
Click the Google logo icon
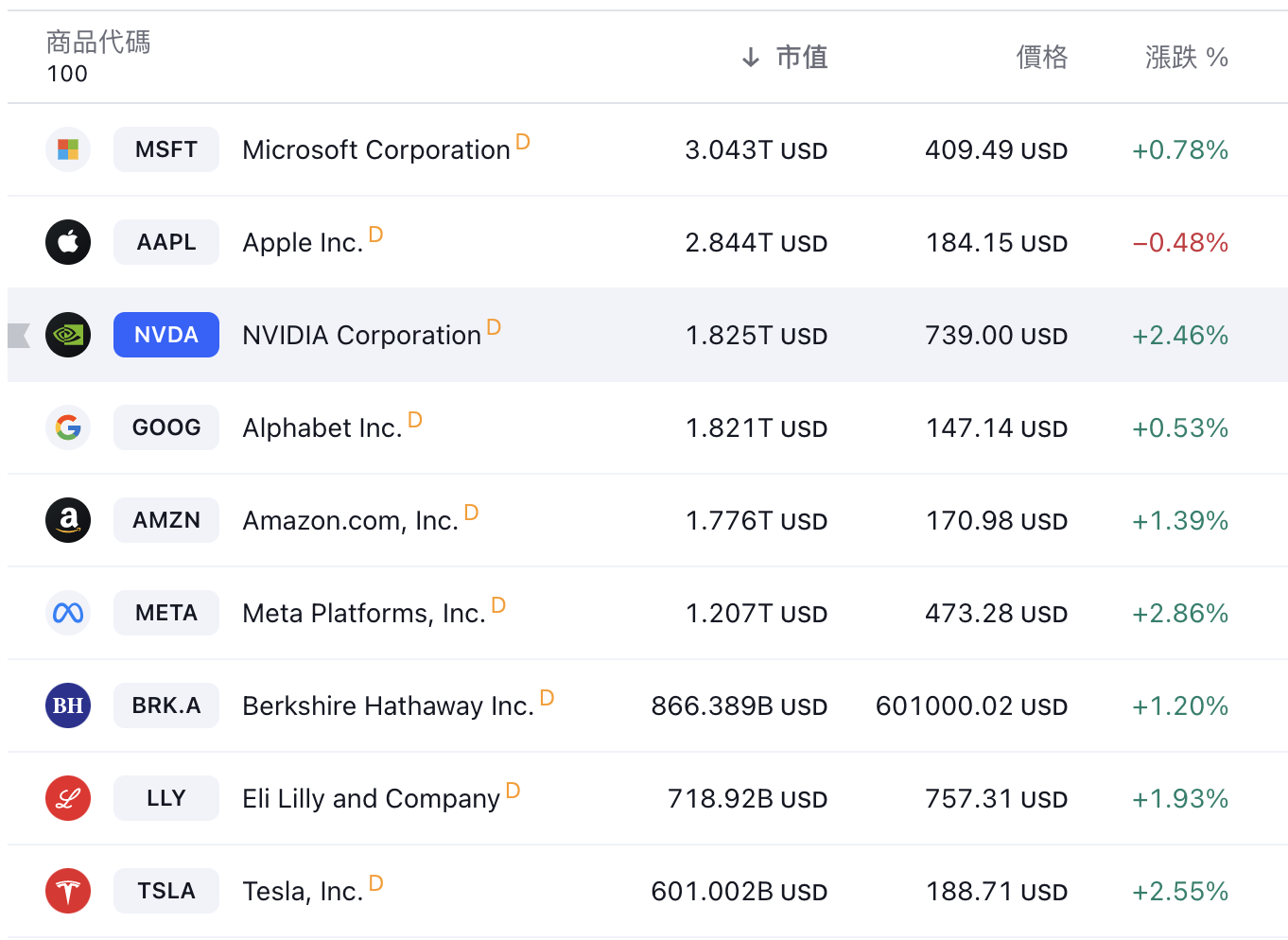[x=68, y=427]
